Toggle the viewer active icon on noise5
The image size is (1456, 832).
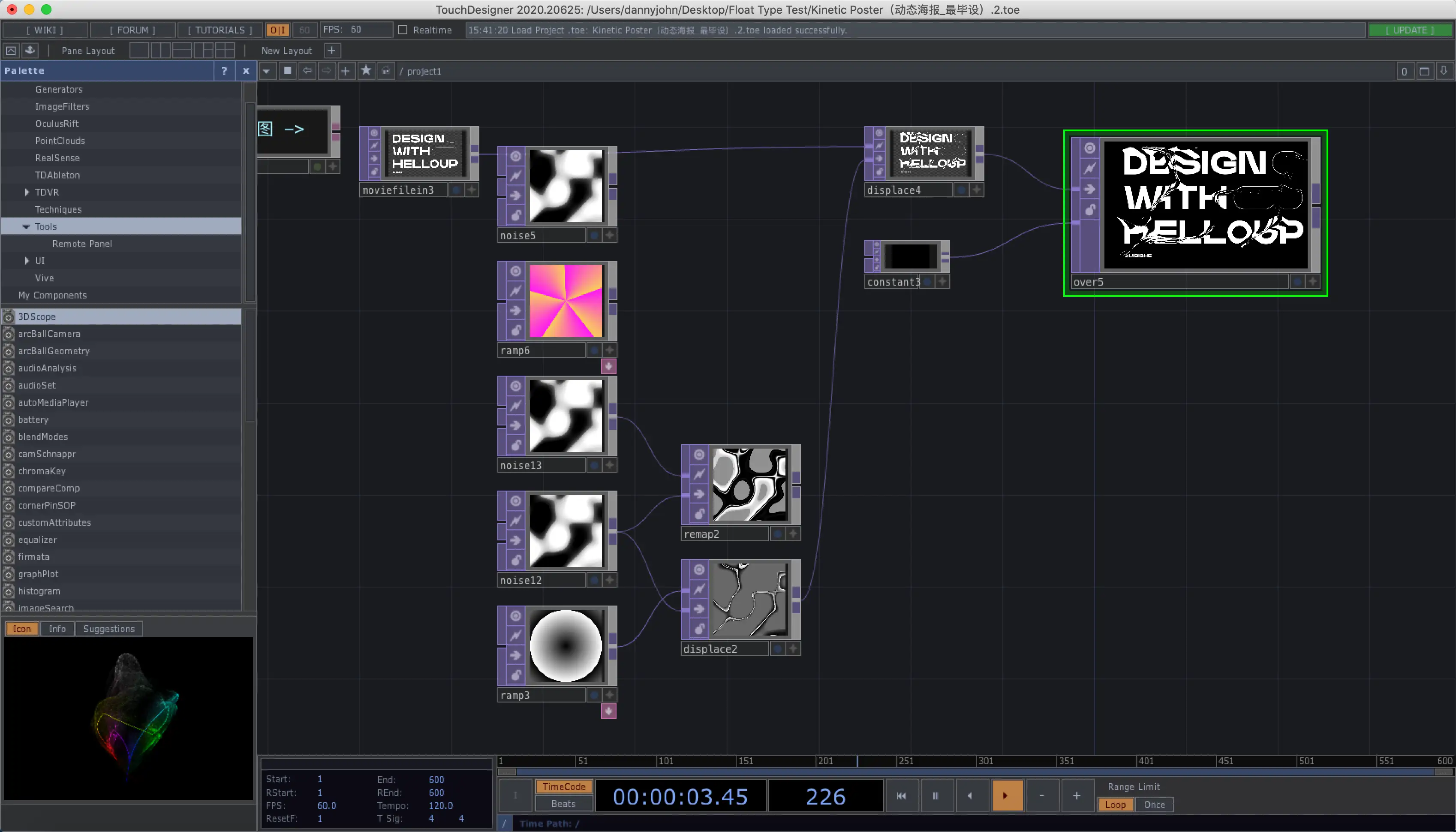[610, 235]
